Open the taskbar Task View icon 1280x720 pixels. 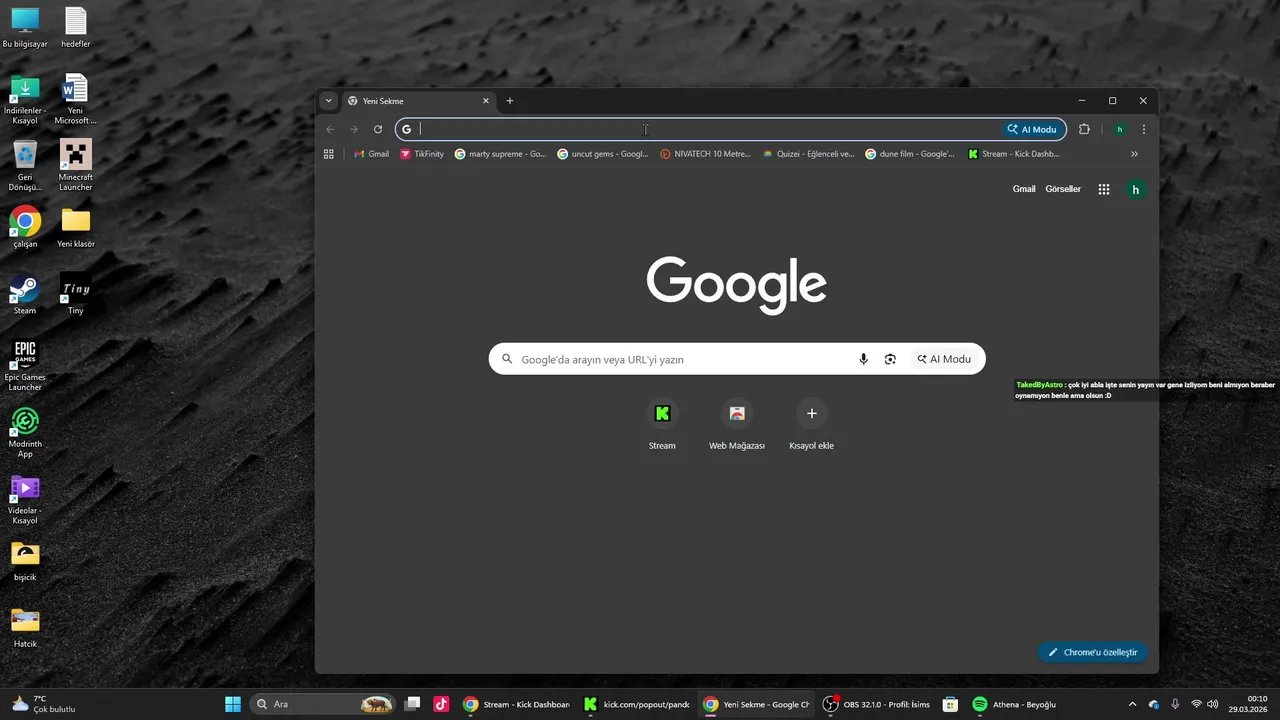pos(412,704)
